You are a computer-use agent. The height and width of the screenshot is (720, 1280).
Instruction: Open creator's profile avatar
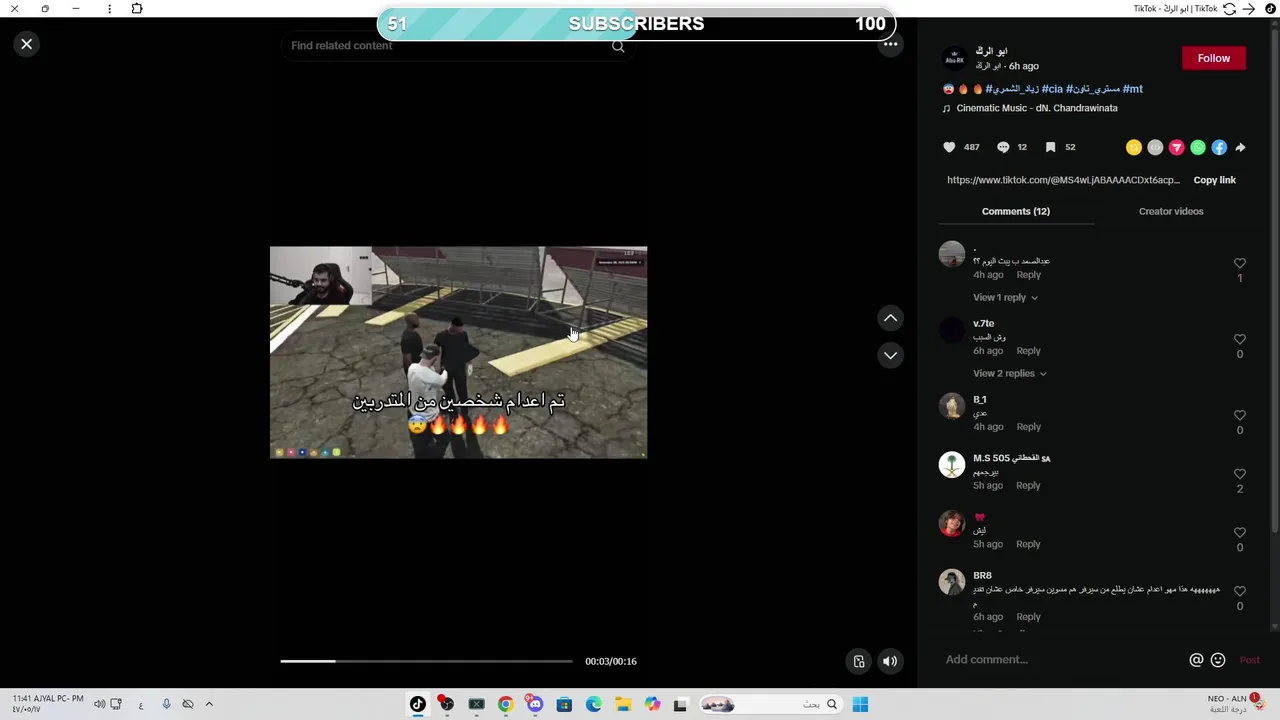955,58
